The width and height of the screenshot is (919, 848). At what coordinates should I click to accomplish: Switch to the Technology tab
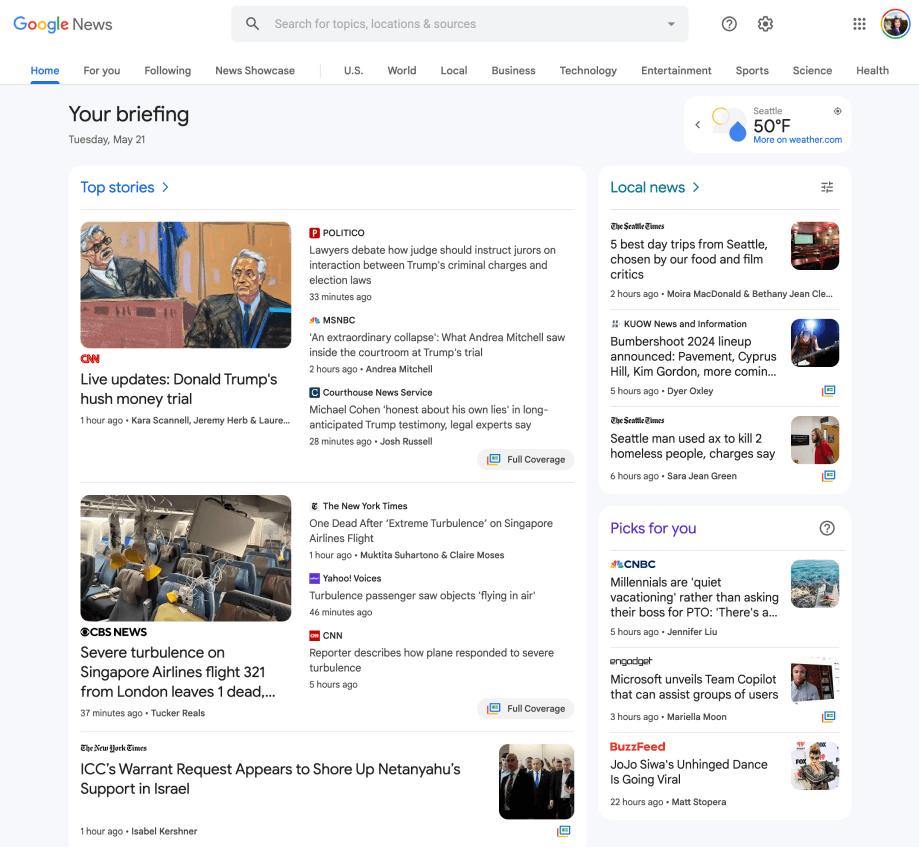point(588,70)
